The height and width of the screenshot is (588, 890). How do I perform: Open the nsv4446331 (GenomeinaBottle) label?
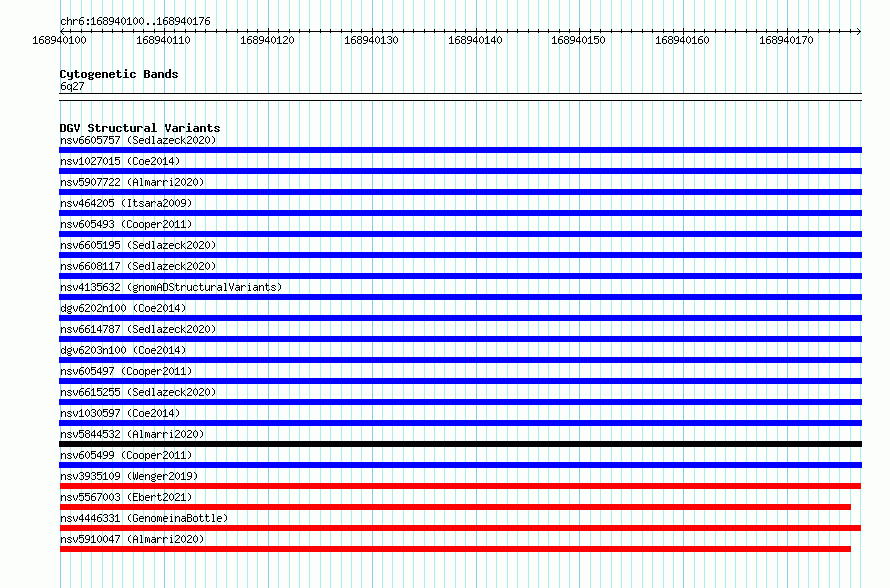144,518
